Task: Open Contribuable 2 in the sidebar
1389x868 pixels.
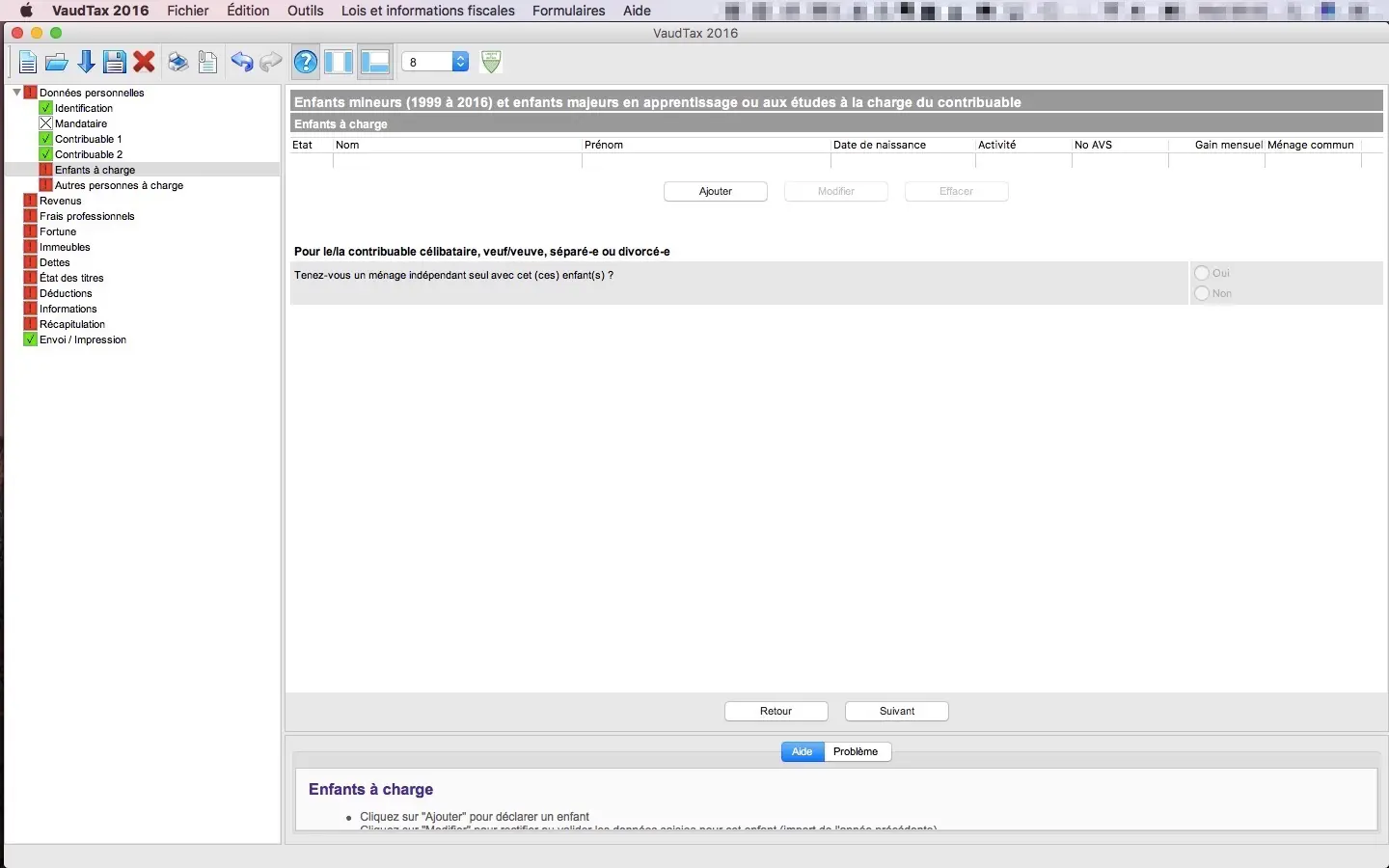Action: [89, 154]
